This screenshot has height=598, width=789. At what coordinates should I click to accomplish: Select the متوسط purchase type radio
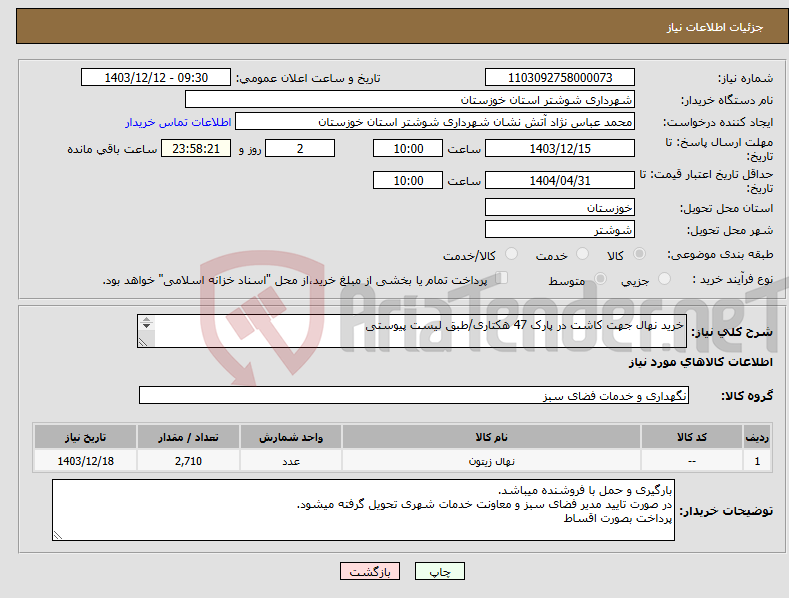click(x=600, y=278)
